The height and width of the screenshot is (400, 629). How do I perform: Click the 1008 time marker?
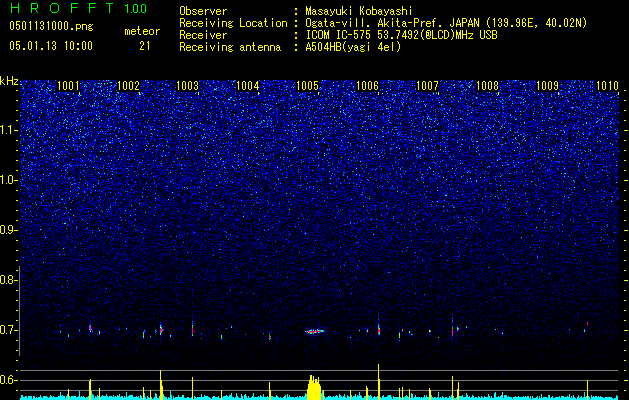(x=487, y=86)
